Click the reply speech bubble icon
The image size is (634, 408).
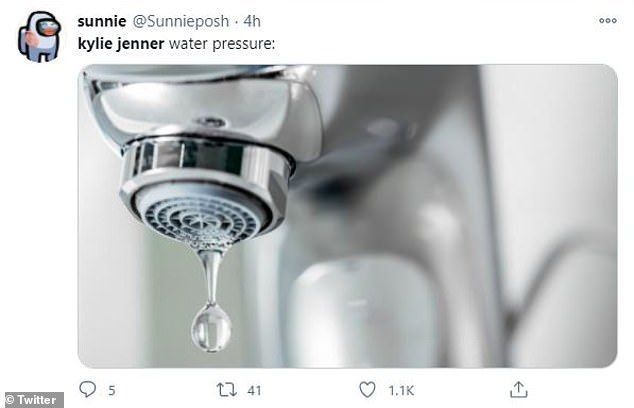coord(86,390)
